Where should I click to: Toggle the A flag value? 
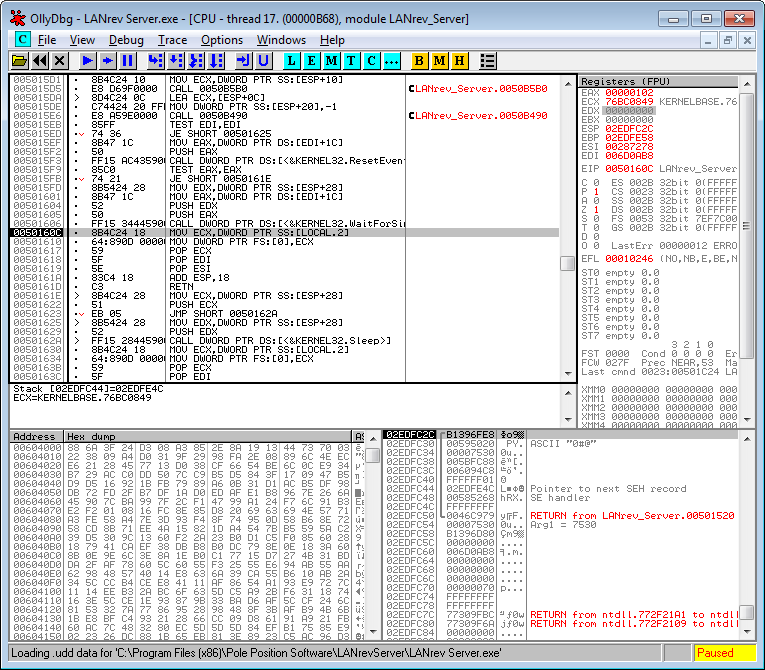coord(596,201)
